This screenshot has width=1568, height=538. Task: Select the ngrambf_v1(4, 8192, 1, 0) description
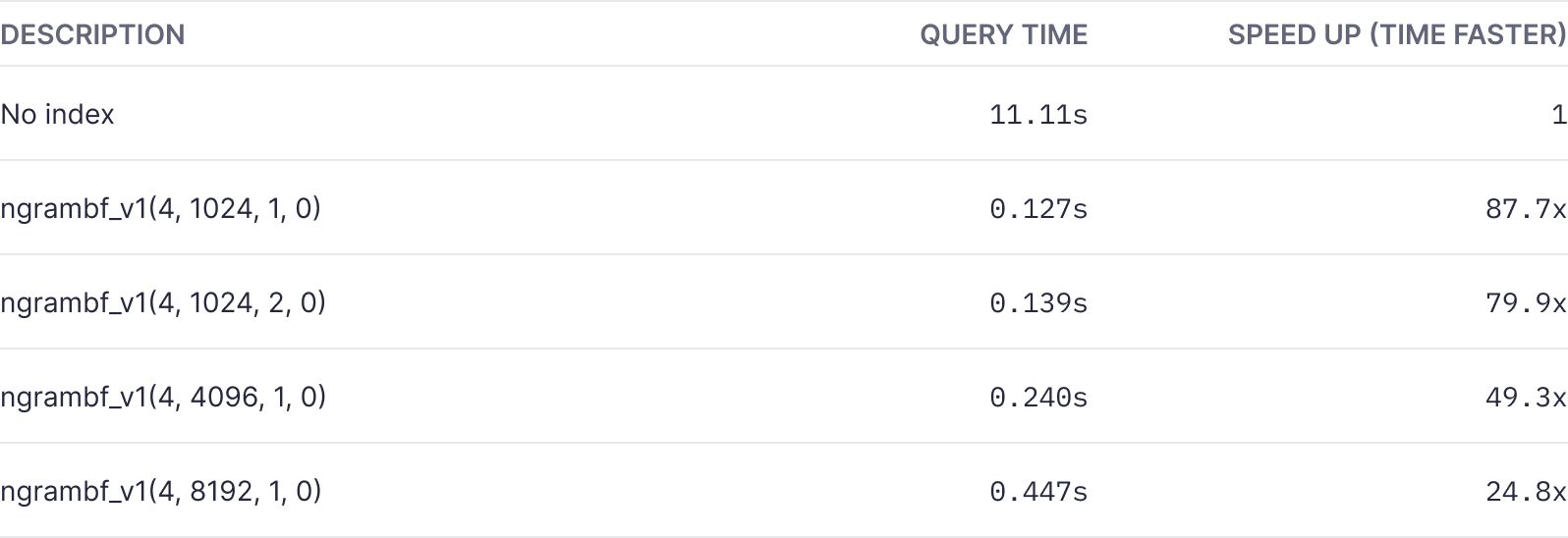pyautogui.click(x=161, y=492)
